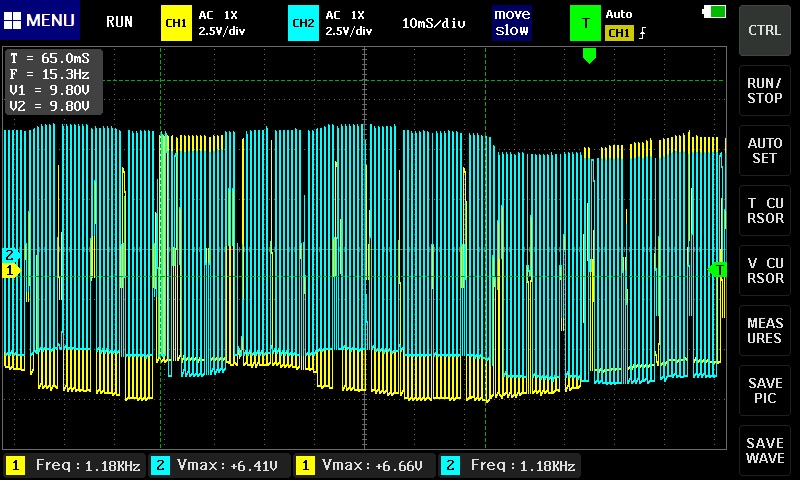
Task: Change the 10mS/div timebase setting
Action: click(x=434, y=22)
